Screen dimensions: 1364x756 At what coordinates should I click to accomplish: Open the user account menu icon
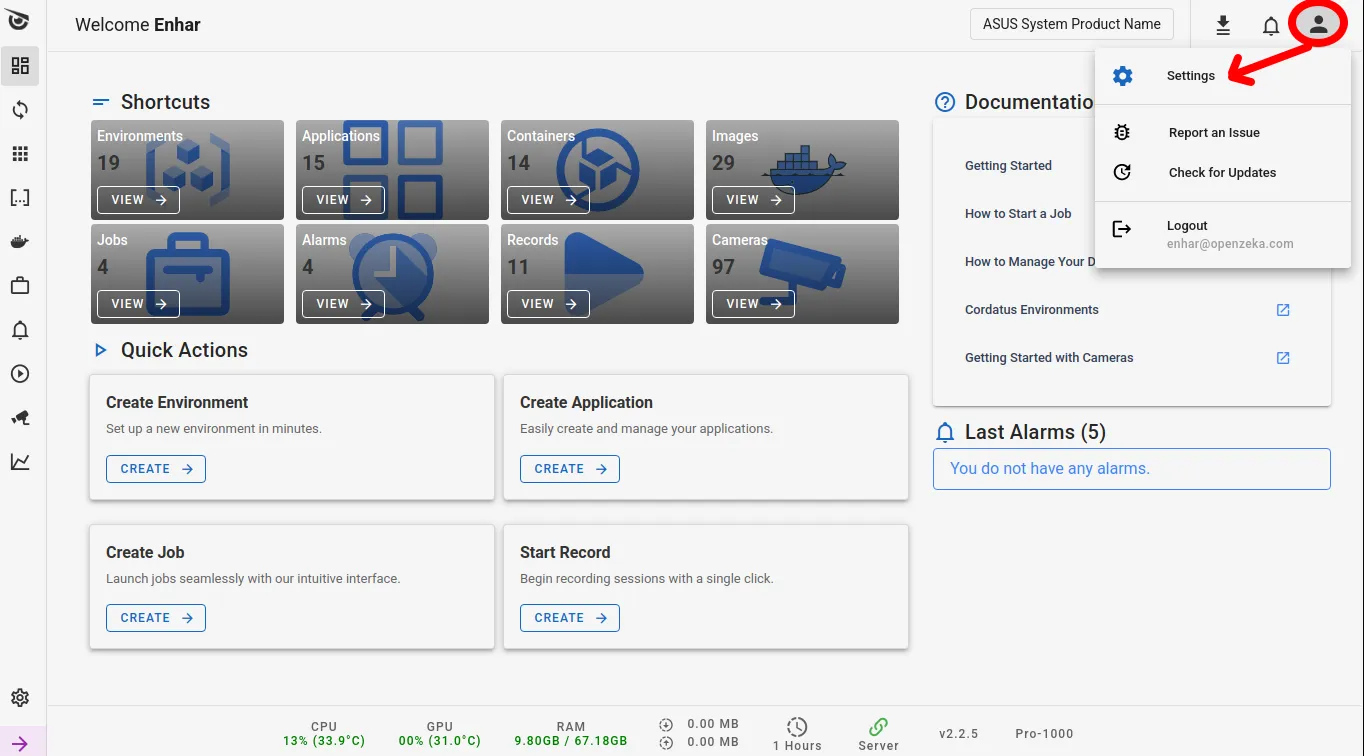pos(1318,25)
